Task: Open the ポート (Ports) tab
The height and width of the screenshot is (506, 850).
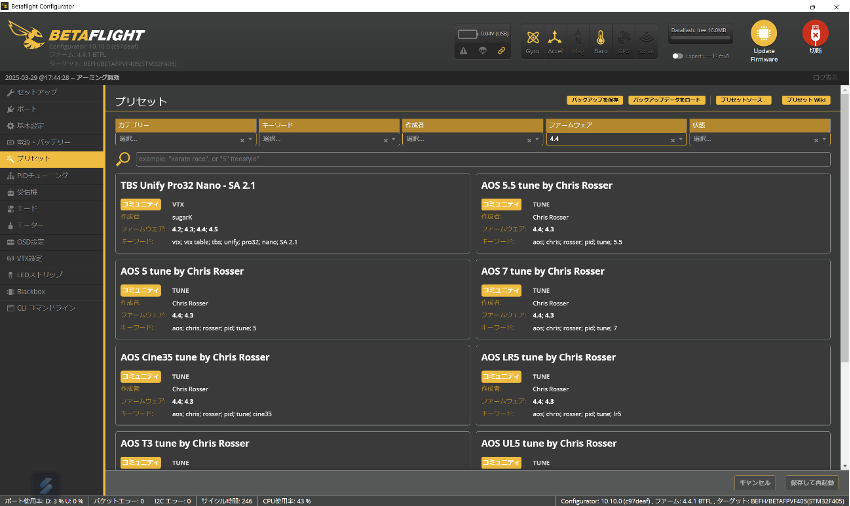Action: coord(51,109)
